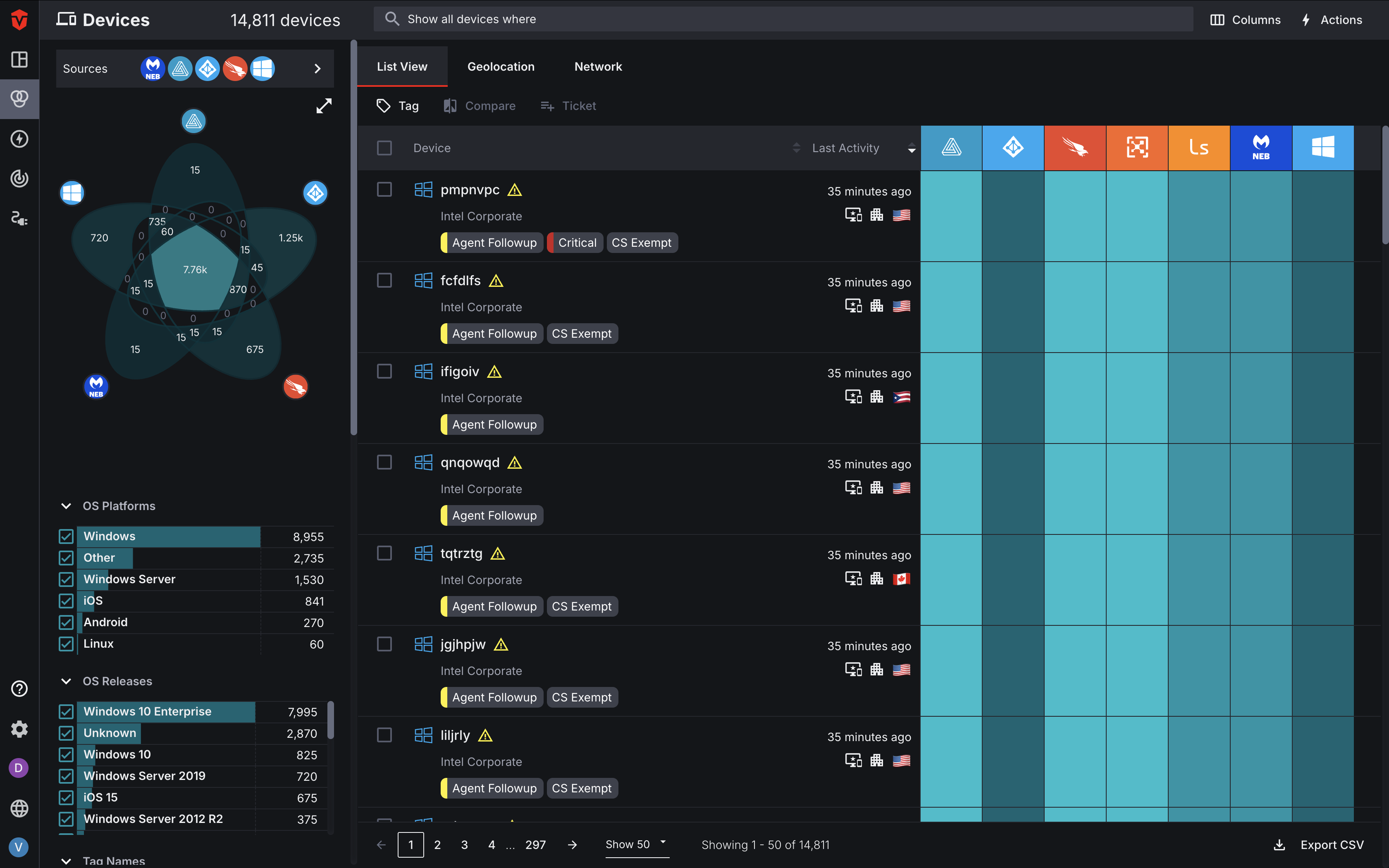The width and height of the screenshot is (1389, 868).
Task: Check the pmpnvpc device checkbox
Action: tap(384, 189)
